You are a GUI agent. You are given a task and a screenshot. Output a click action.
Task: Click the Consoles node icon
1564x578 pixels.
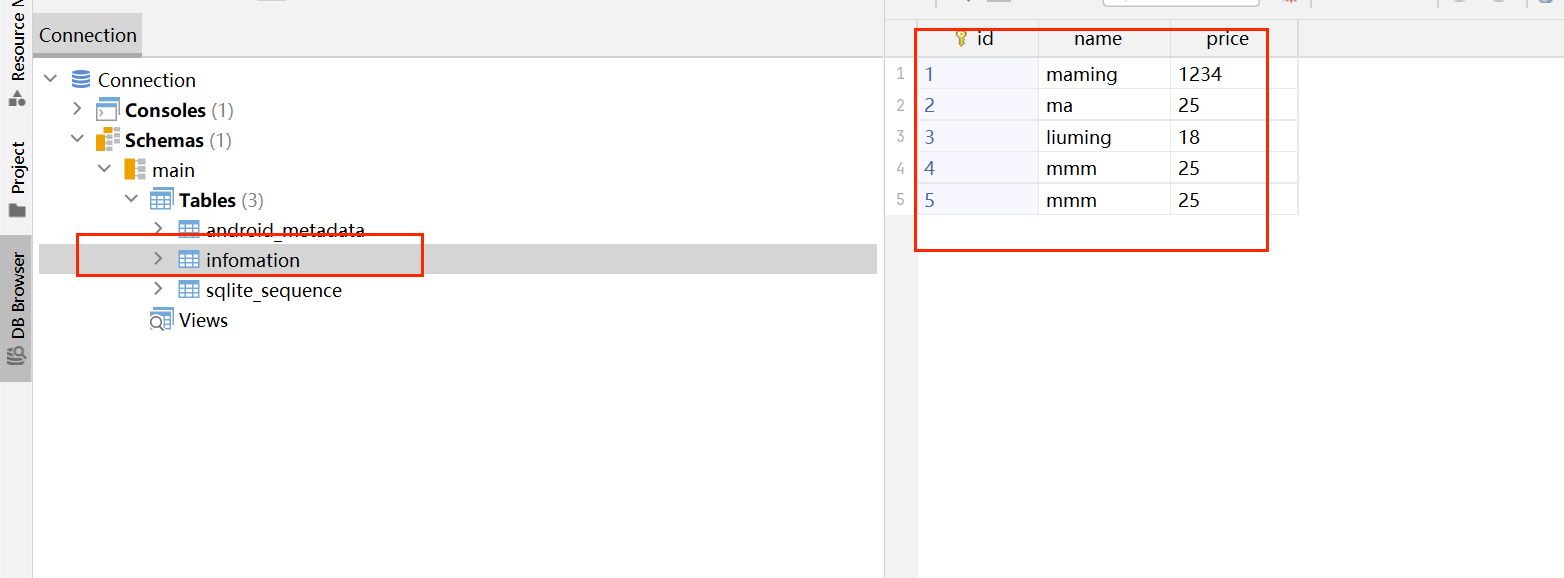[x=107, y=110]
